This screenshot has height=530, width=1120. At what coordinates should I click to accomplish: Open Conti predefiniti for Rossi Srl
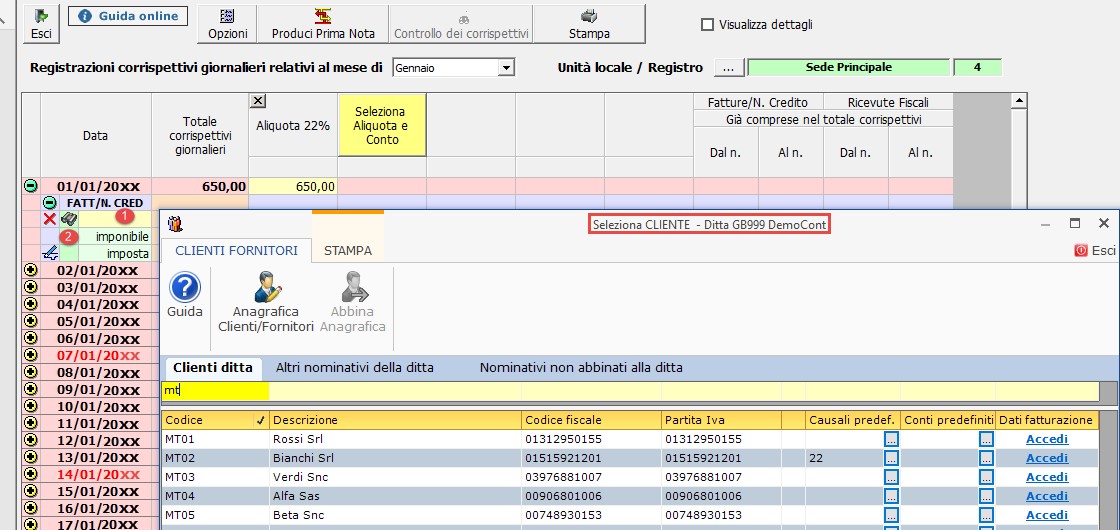[986, 439]
